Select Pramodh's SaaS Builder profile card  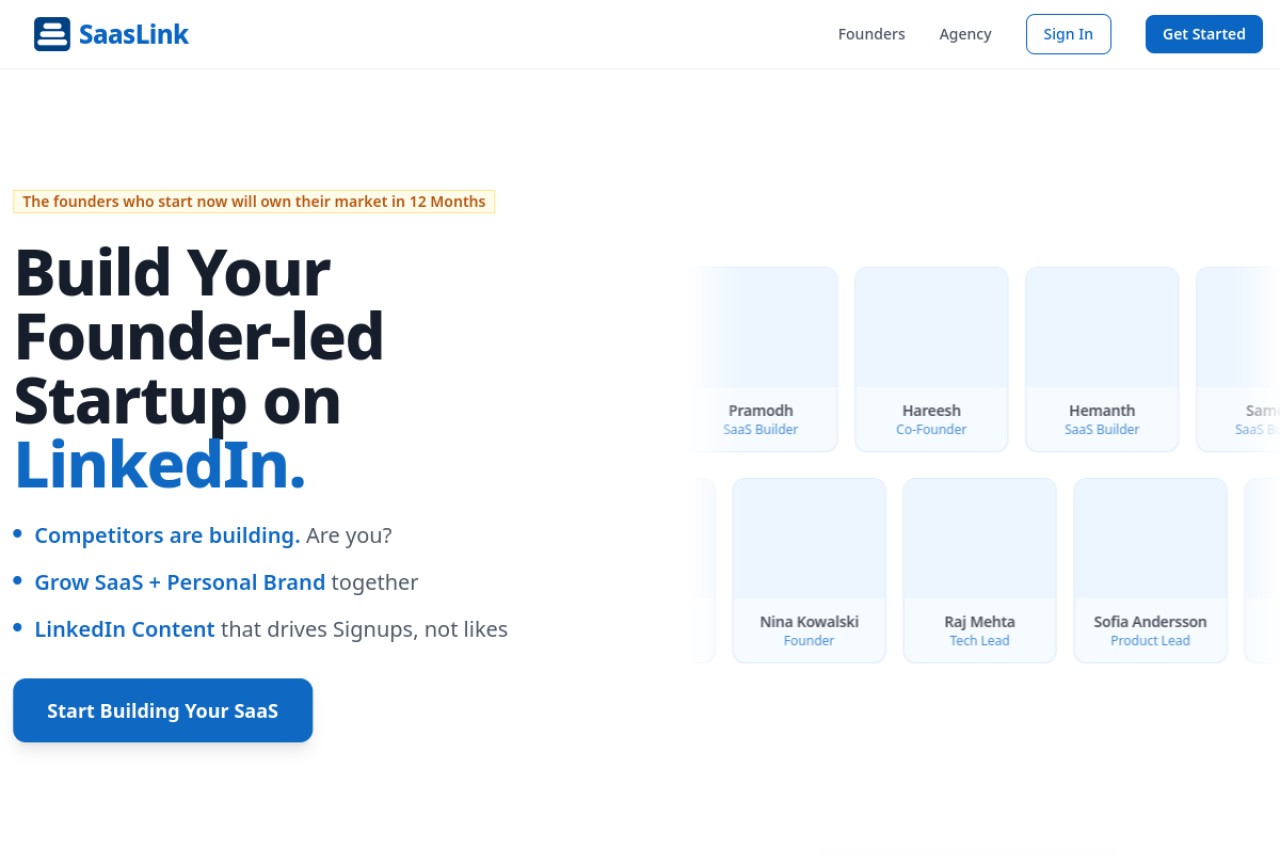[761, 359]
